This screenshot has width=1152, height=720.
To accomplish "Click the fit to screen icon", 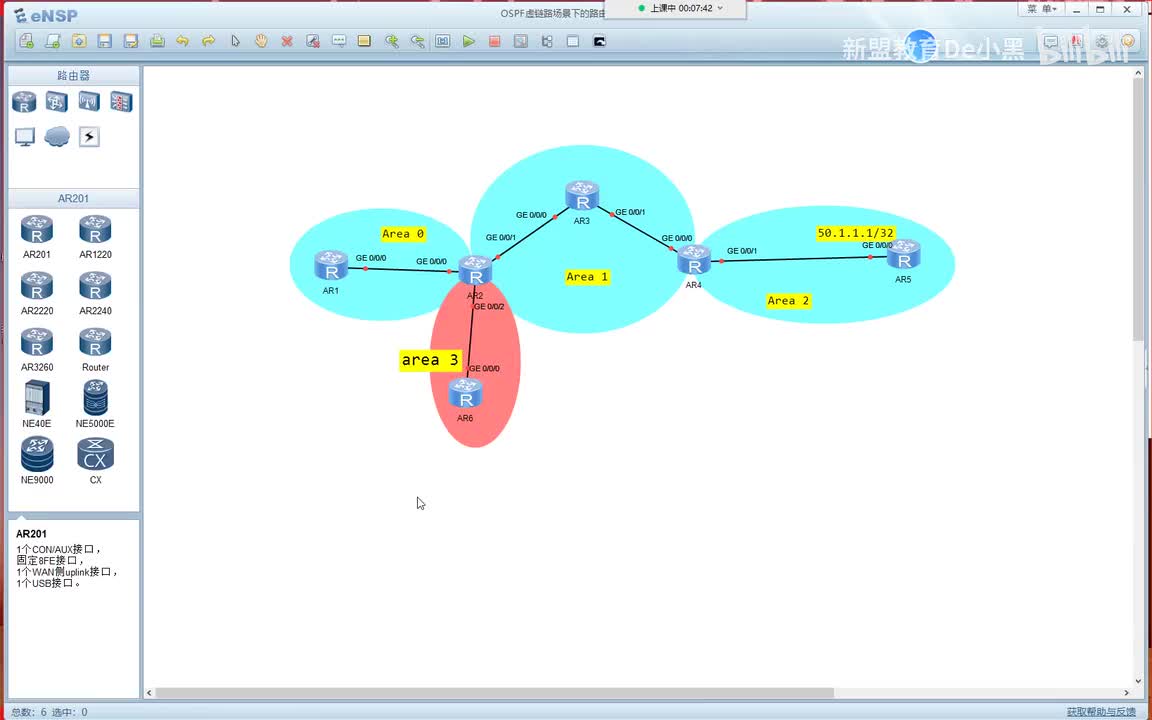I will tap(442, 41).
